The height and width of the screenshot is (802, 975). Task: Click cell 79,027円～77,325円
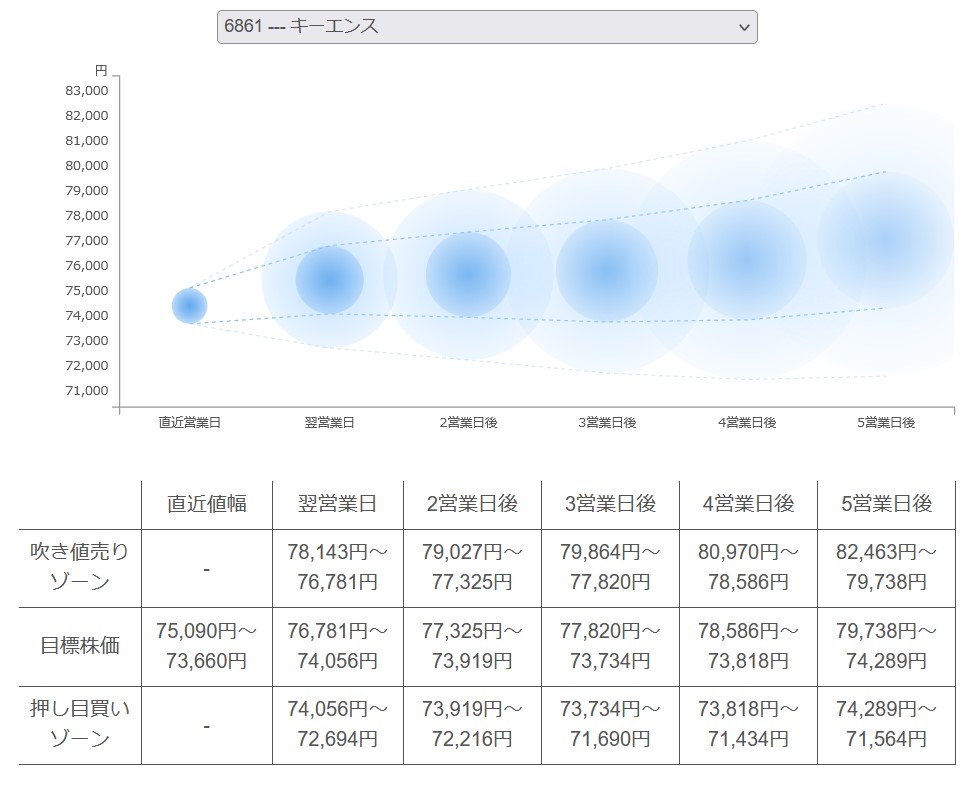(472, 566)
